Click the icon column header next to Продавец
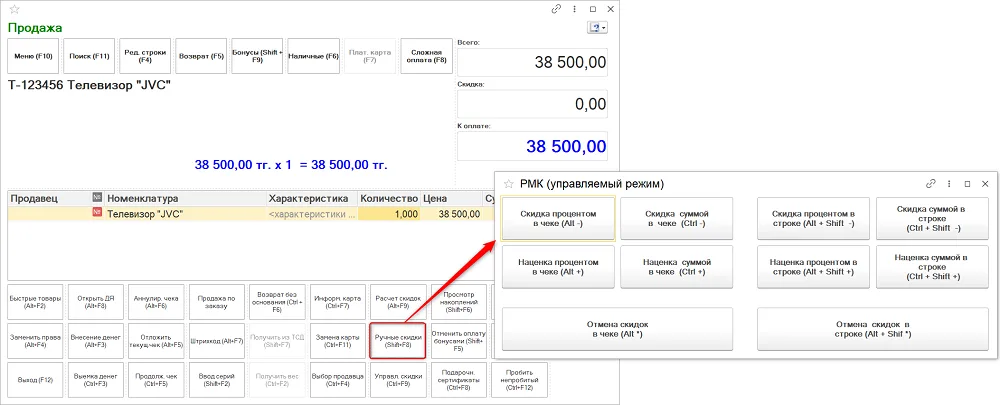The height and width of the screenshot is (405, 1000). click(x=98, y=198)
